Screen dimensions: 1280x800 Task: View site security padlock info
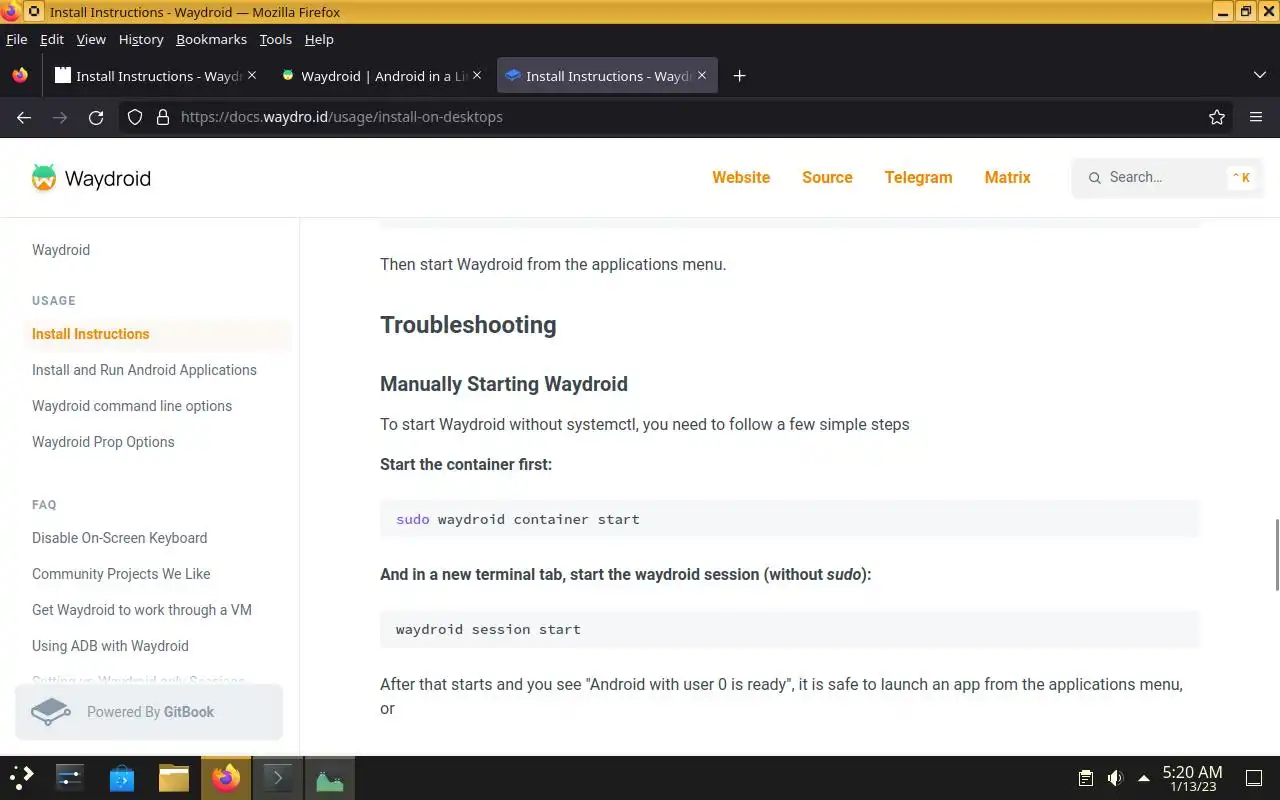[x=163, y=117]
